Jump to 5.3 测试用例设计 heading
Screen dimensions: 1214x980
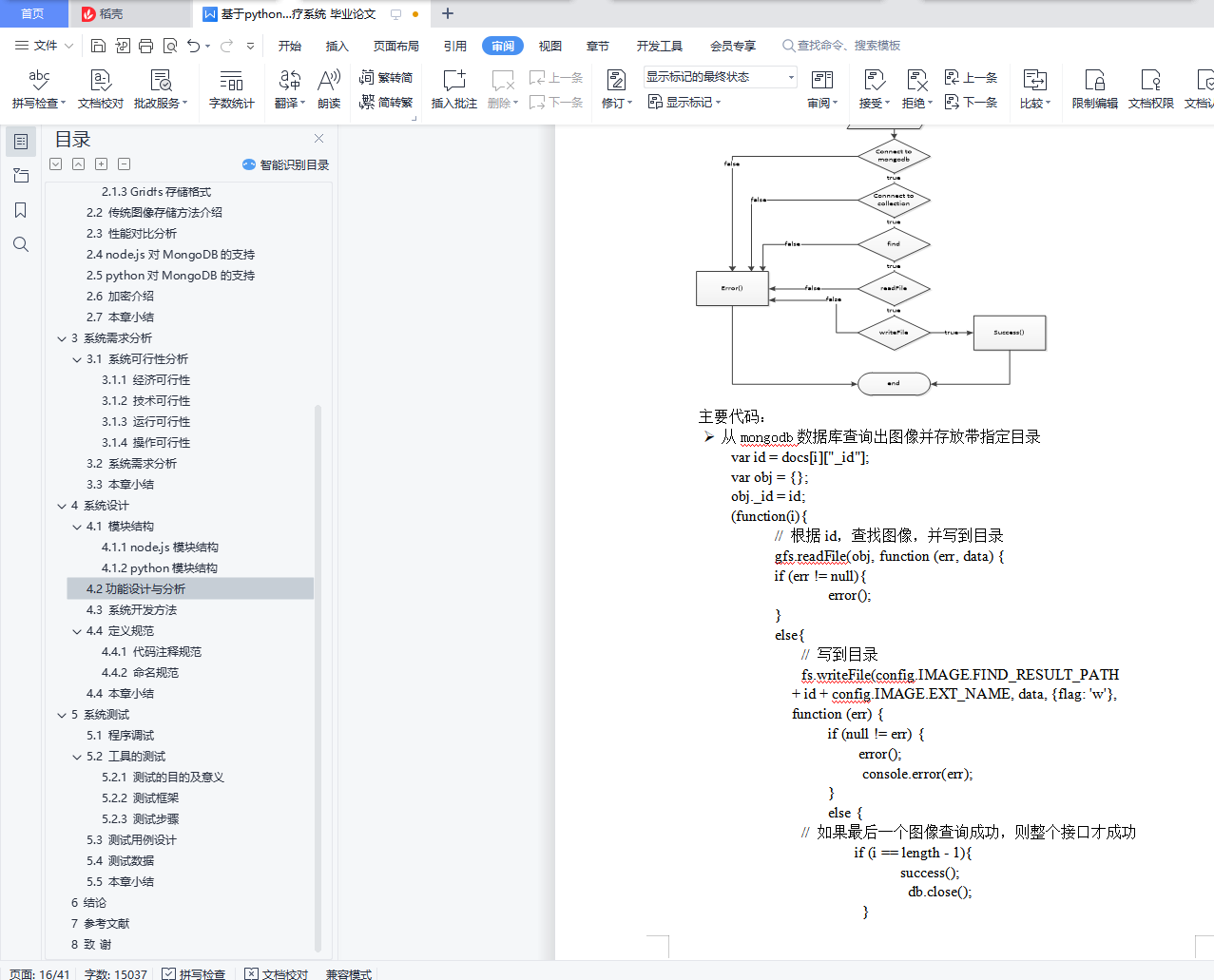click(x=132, y=840)
